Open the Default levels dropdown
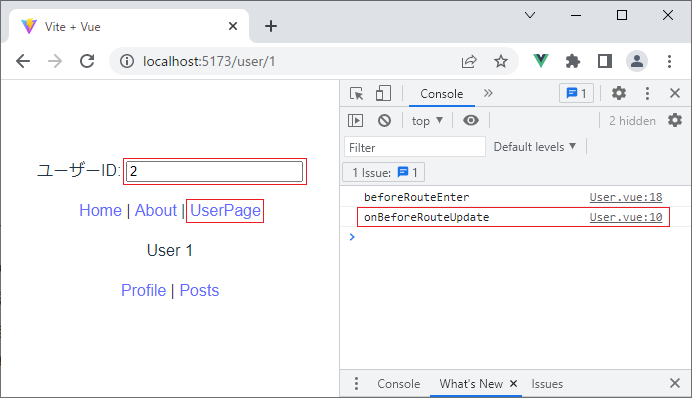This screenshot has height=398, width=692. point(535,147)
